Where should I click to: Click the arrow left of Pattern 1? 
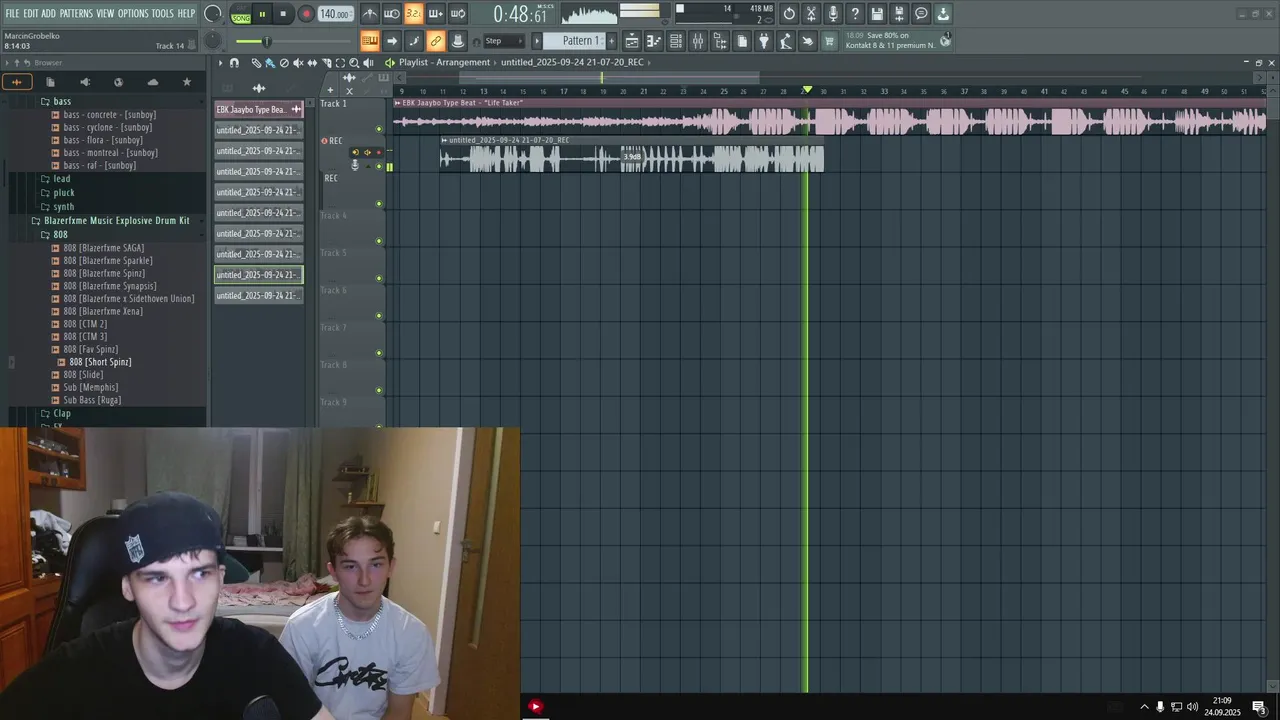click(x=537, y=41)
